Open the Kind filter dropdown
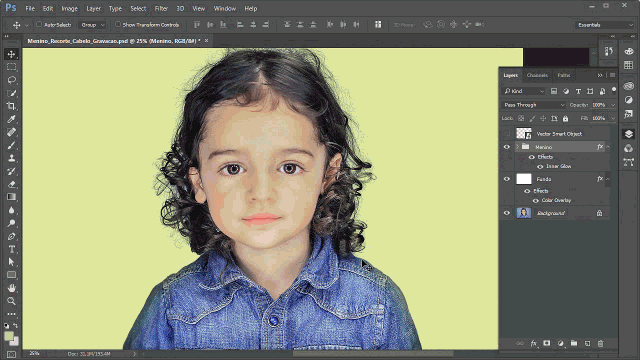The width and height of the screenshot is (640, 360). (524, 91)
